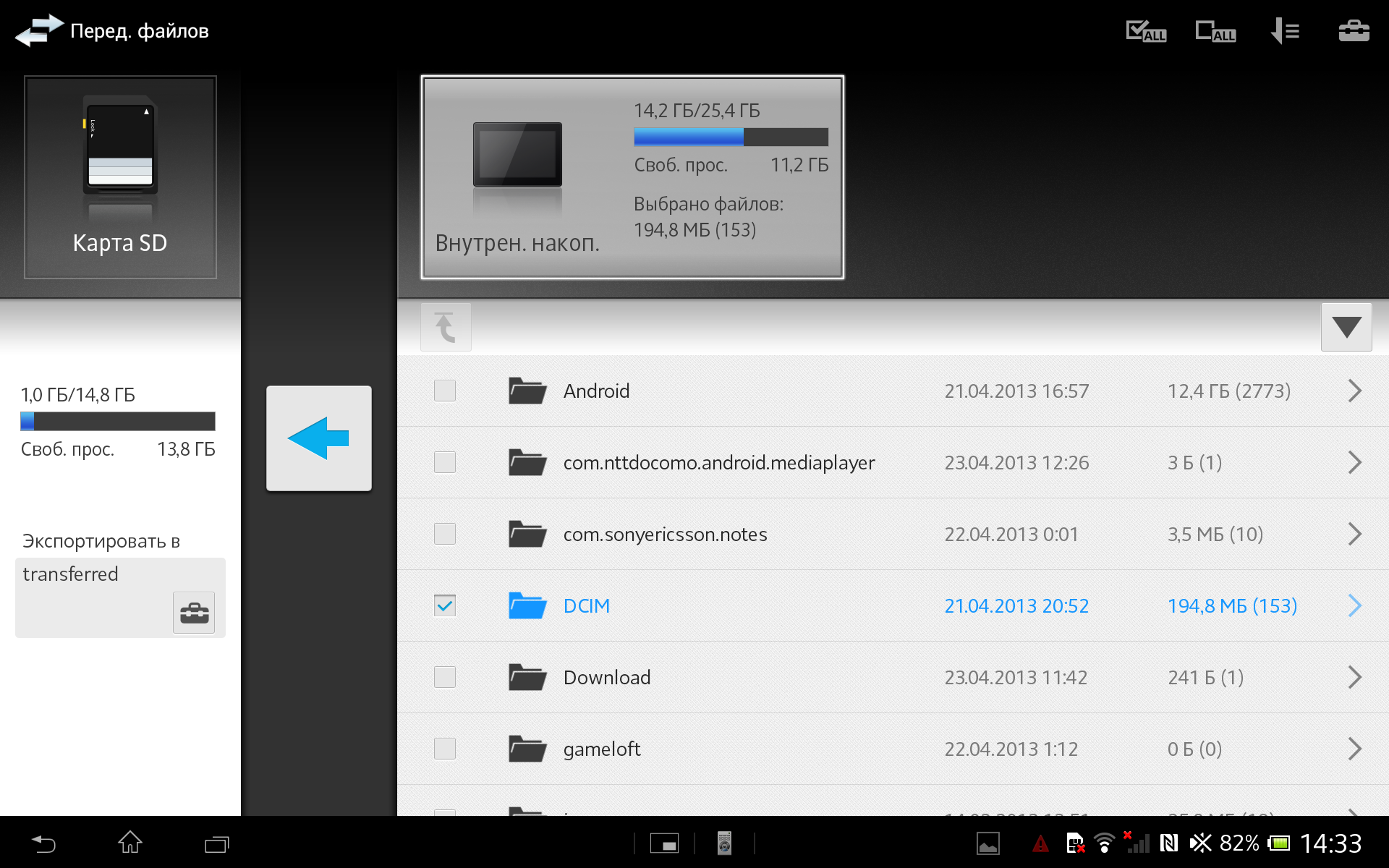Click the Deselect All icon
Image resolution: width=1389 pixels, height=868 pixels.
[x=1215, y=32]
